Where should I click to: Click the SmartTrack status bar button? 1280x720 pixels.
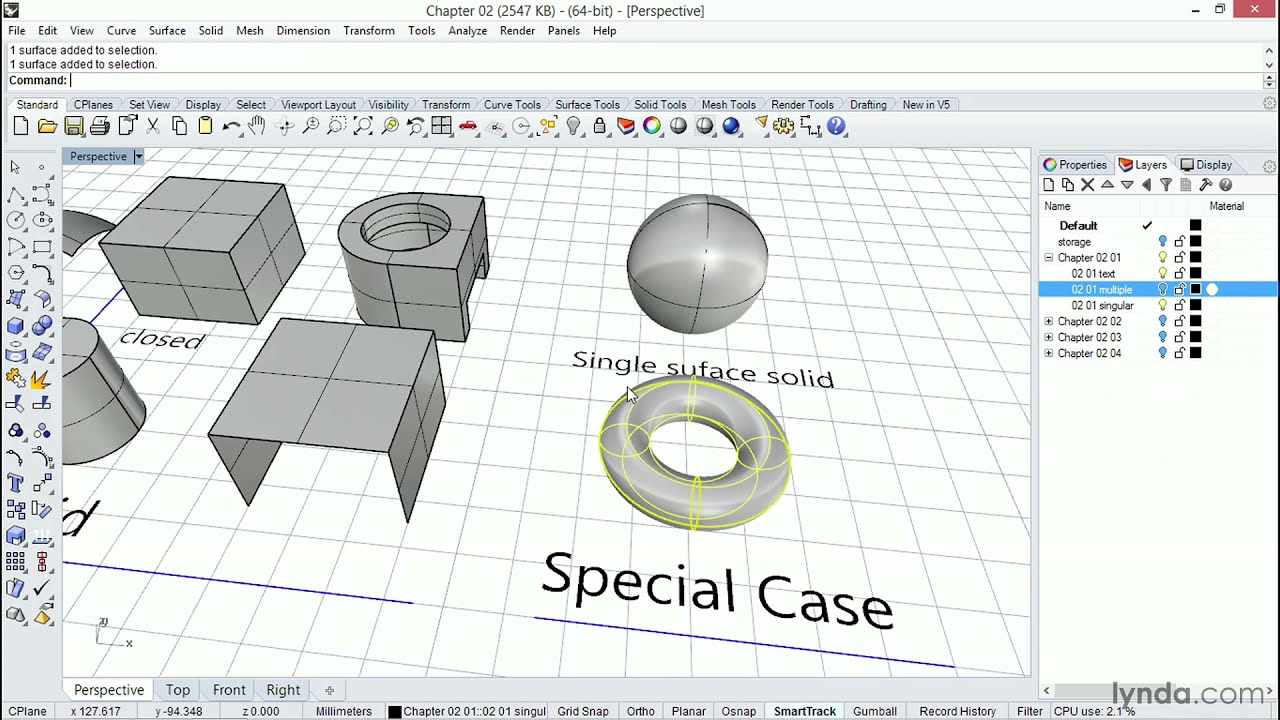tap(805, 711)
